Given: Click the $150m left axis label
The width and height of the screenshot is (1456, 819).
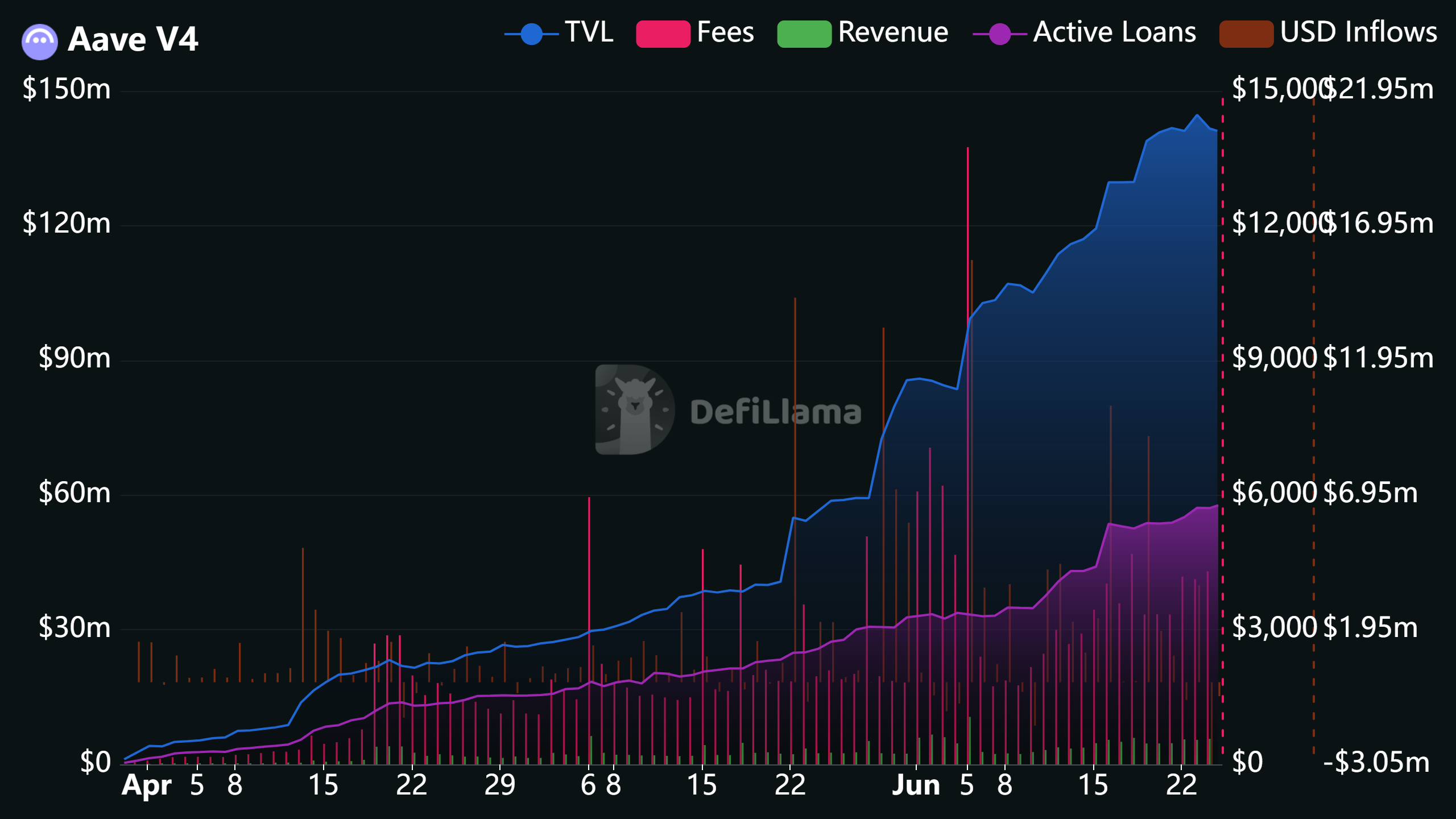Looking at the screenshot, I should coord(67,89).
